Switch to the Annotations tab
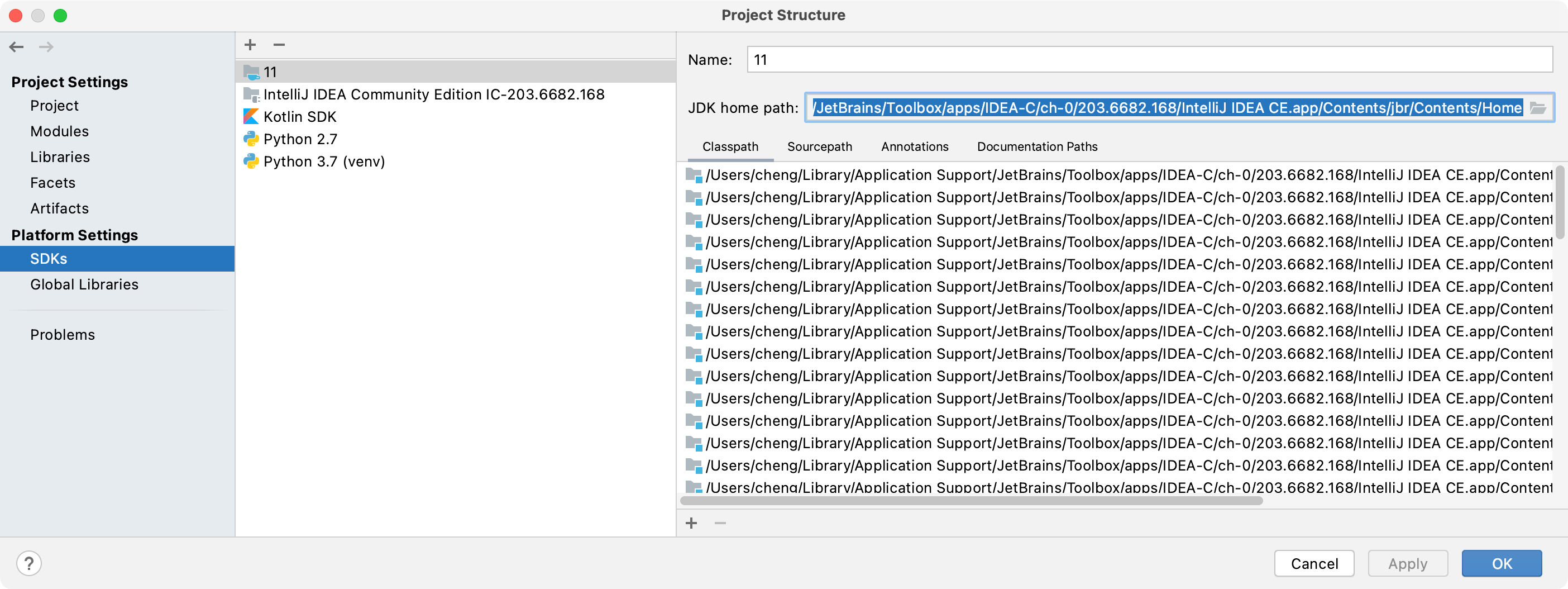1568x589 pixels. 914,147
